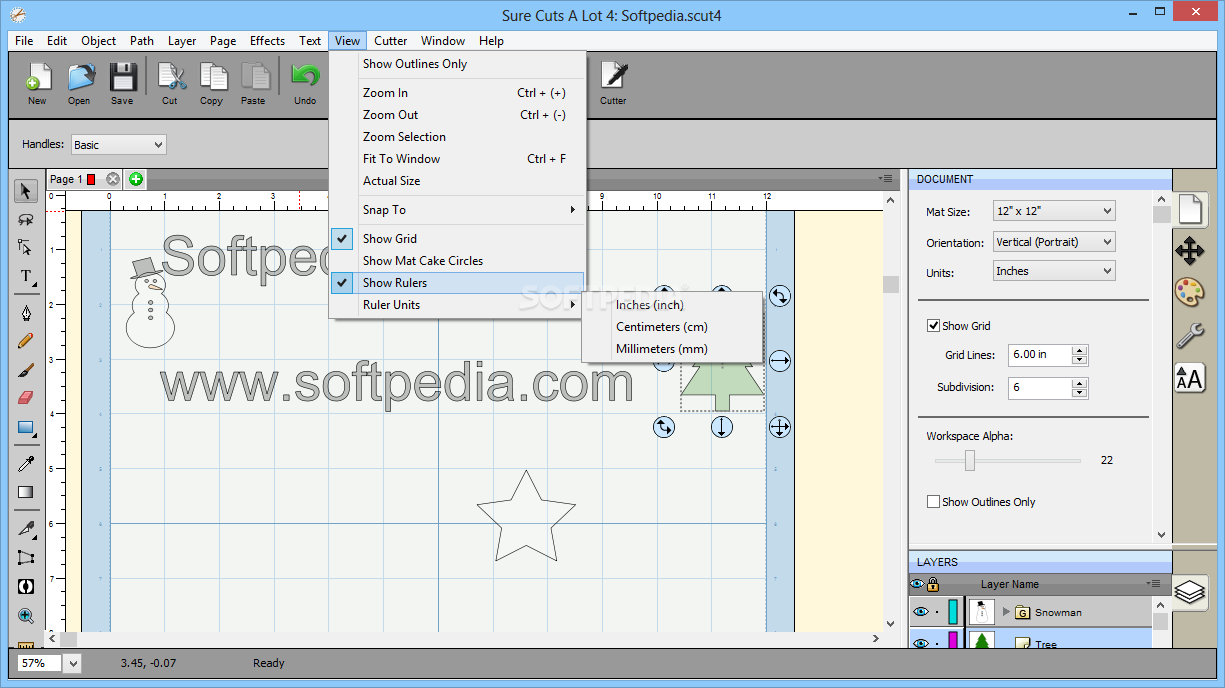The width and height of the screenshot is (1225, 688).
Task: Open the Units dropdown
Action: pyautogui.click(x=1054, y=271)
